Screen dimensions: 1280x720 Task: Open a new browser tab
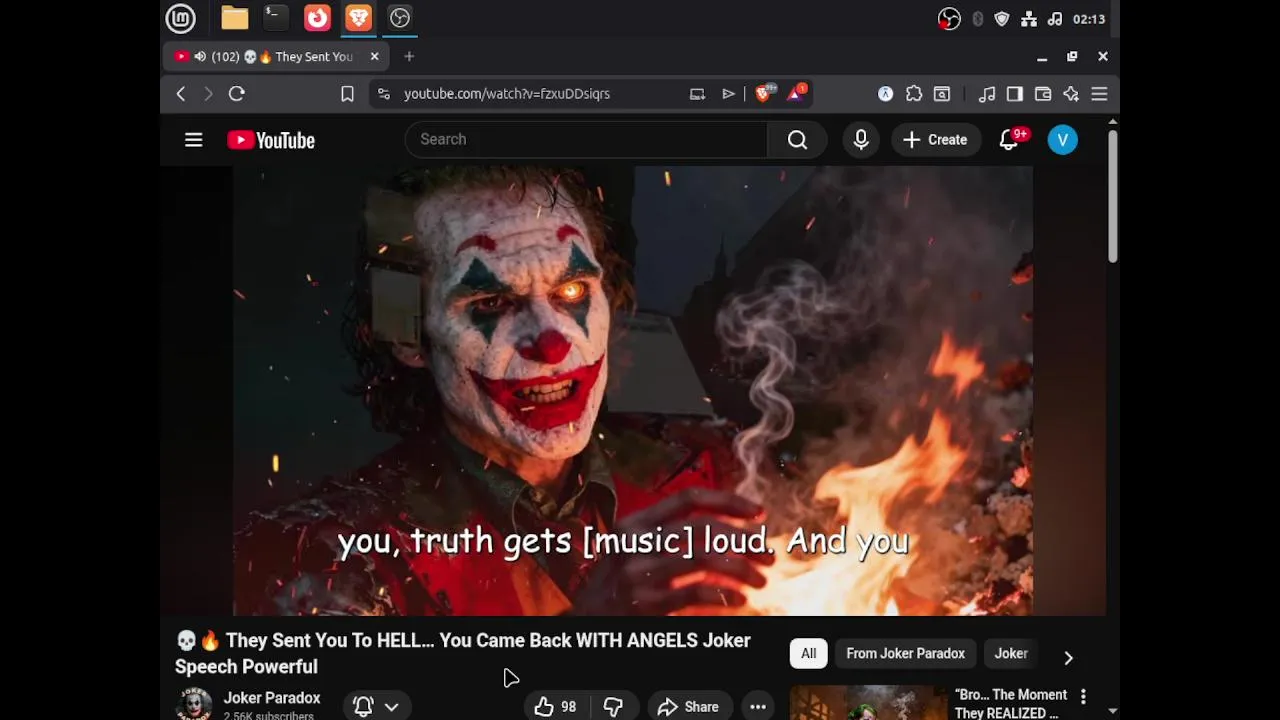pos(409,57)
